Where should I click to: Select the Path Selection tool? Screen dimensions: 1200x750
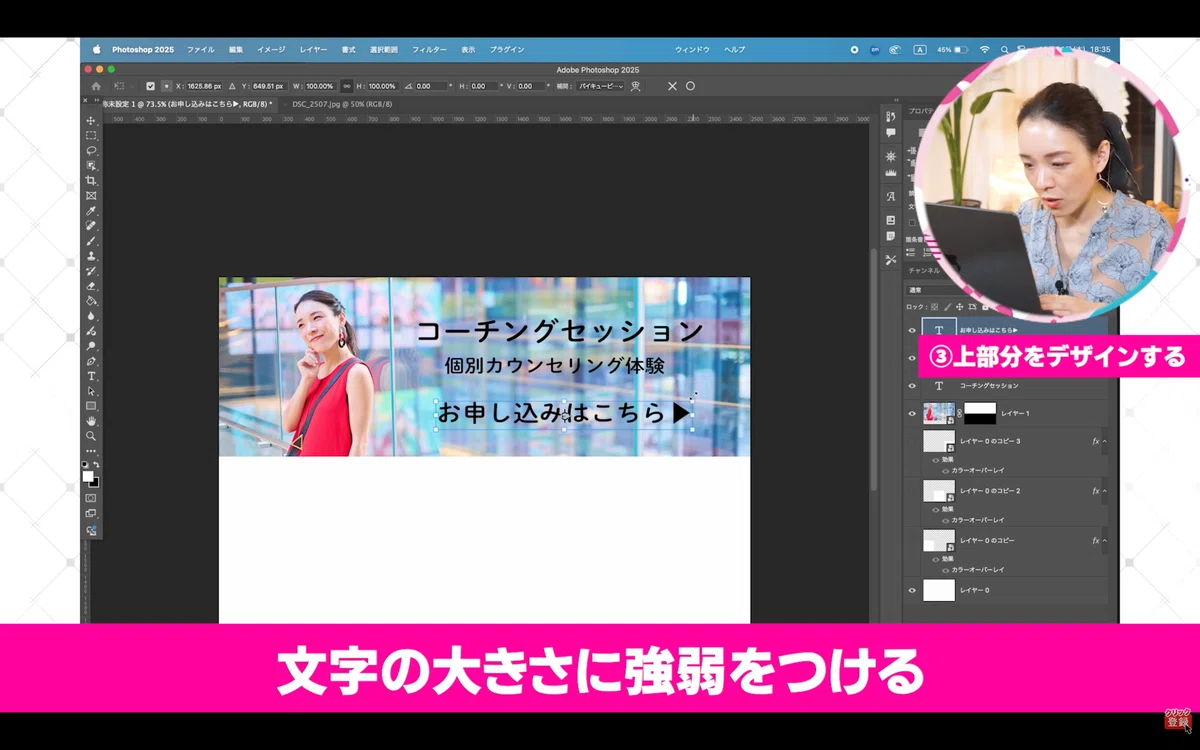(x=91, y=391)
